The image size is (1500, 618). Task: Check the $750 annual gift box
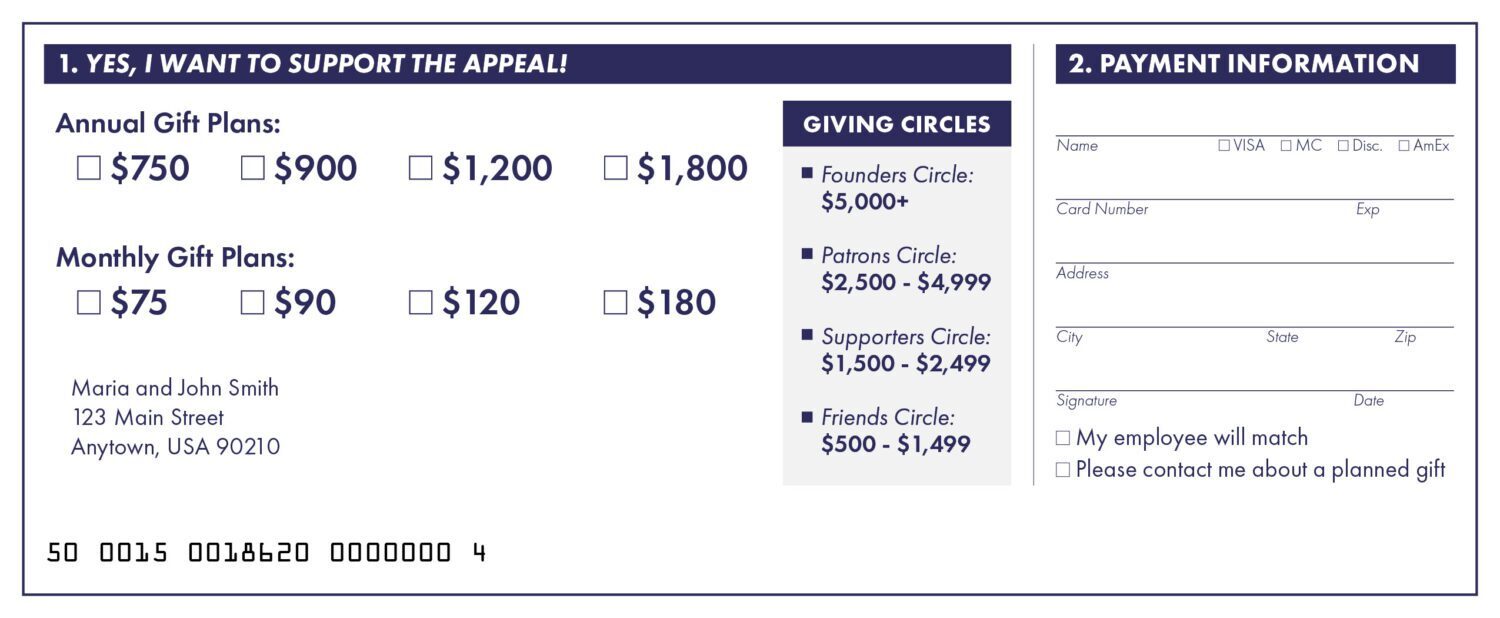click(89, 169)
